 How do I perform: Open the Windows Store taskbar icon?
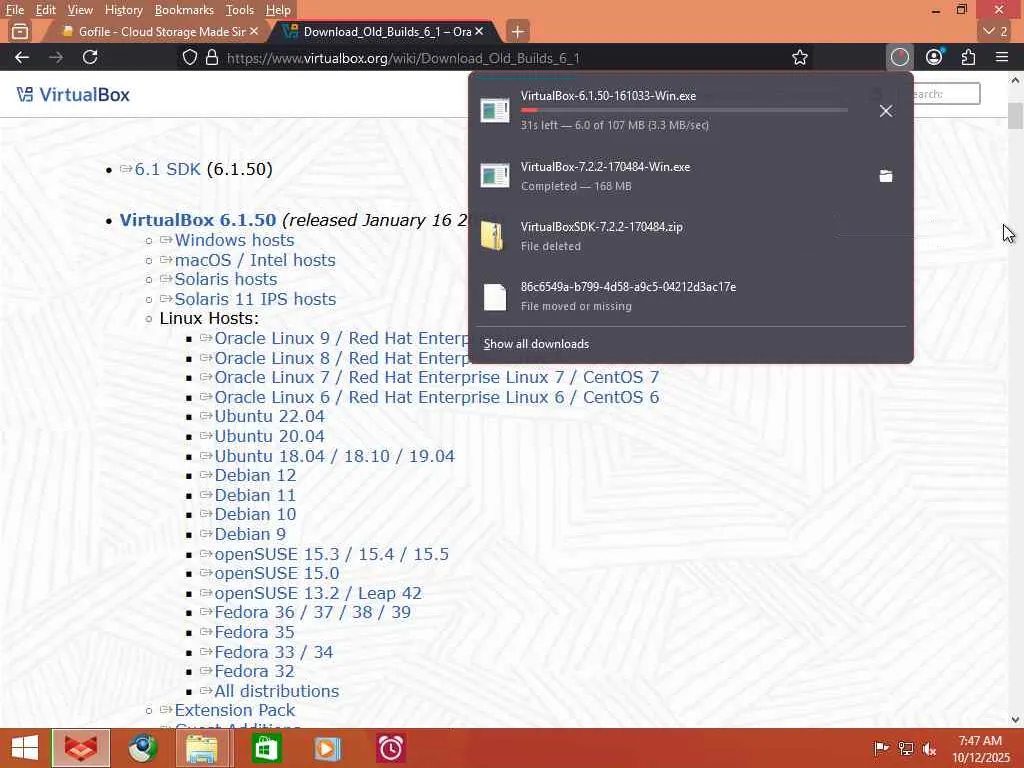pyautogui.click(x=265, y=748)
